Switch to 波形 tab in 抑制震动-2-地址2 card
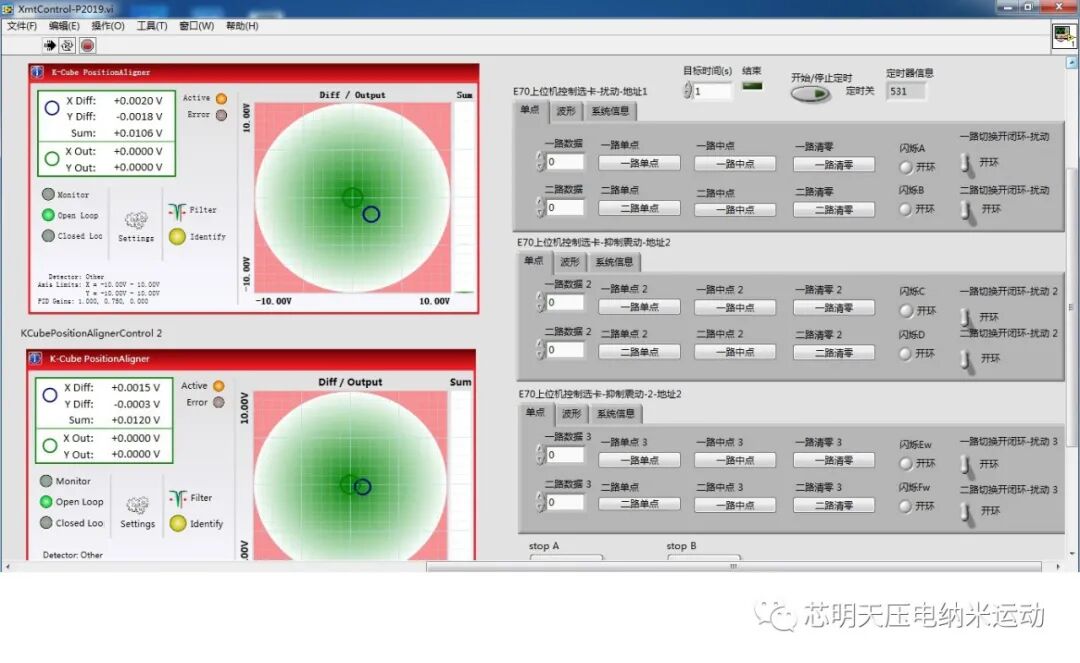Screen dimensions: 1080x663 point(571,413)
